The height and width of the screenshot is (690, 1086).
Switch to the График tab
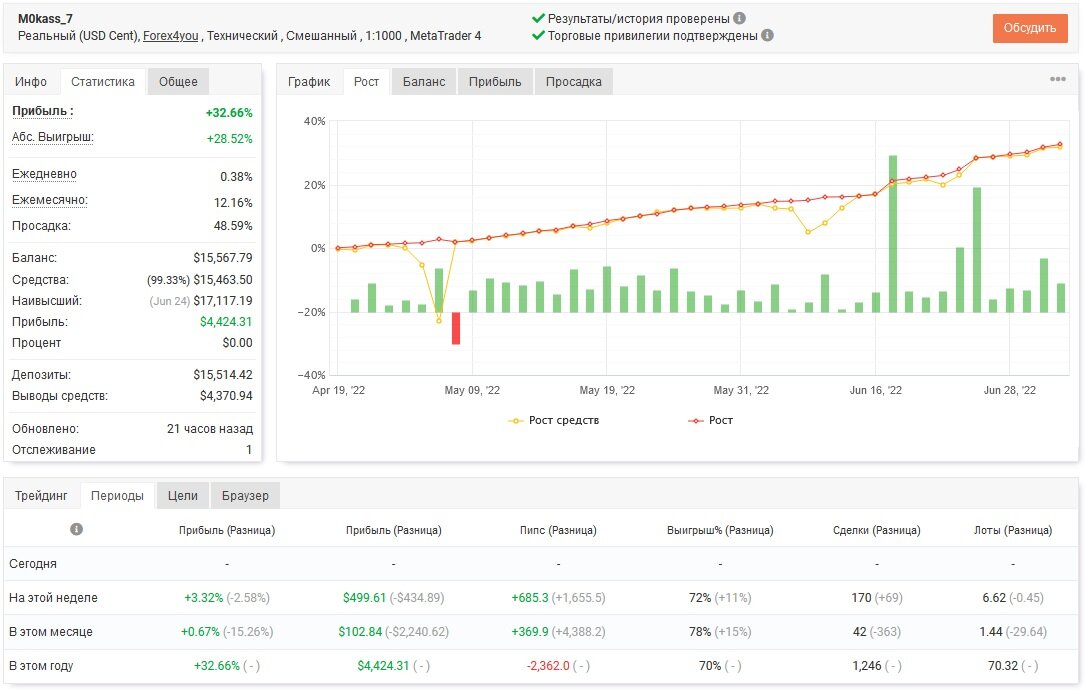coord(309,82)
